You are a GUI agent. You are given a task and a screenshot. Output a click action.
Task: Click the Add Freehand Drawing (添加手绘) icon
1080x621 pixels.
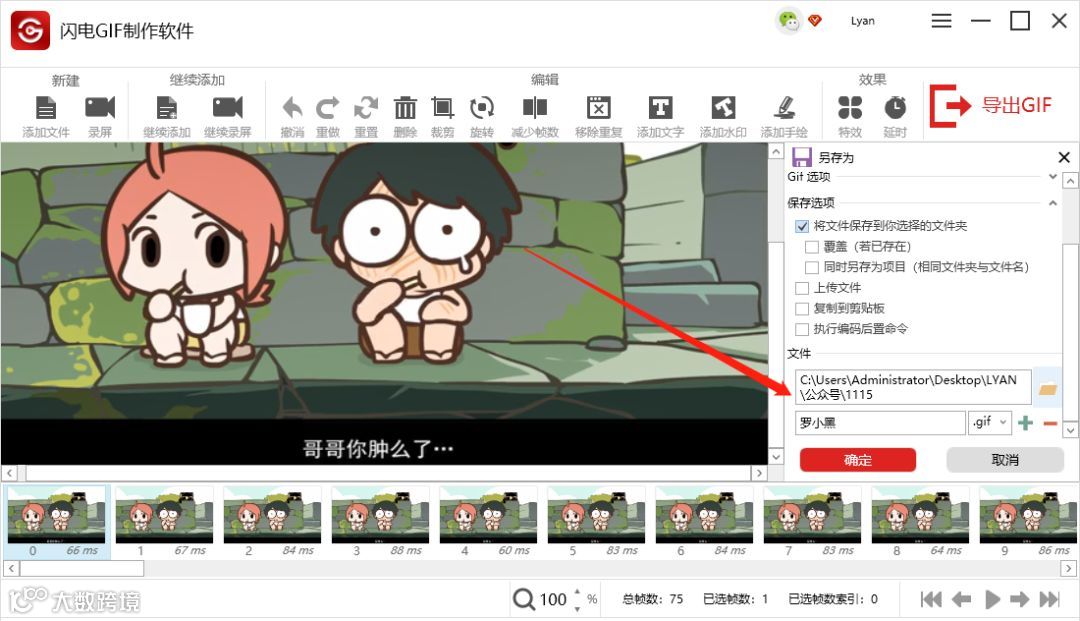pyautogui.click(x=784, y=108)
